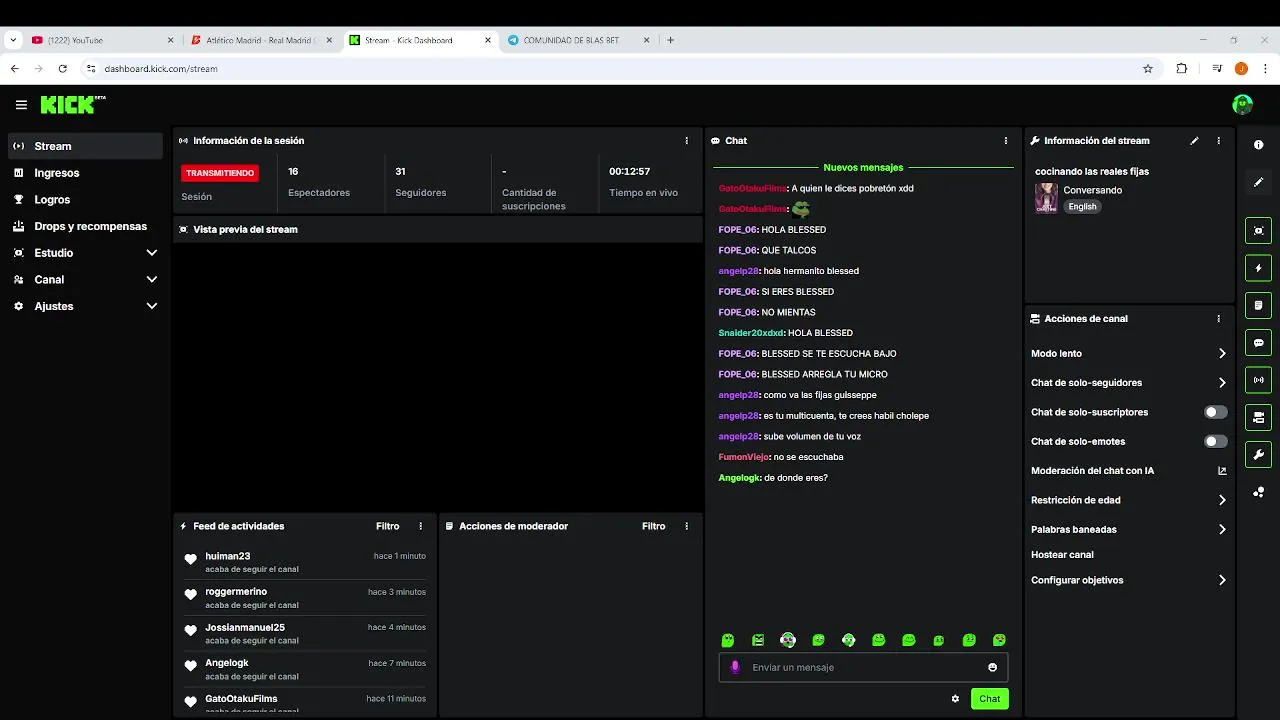The height and width of the screenshot is (720, 1280).
Task: Open Configurar objetivos options arrow
Action: click(1222, 580)
